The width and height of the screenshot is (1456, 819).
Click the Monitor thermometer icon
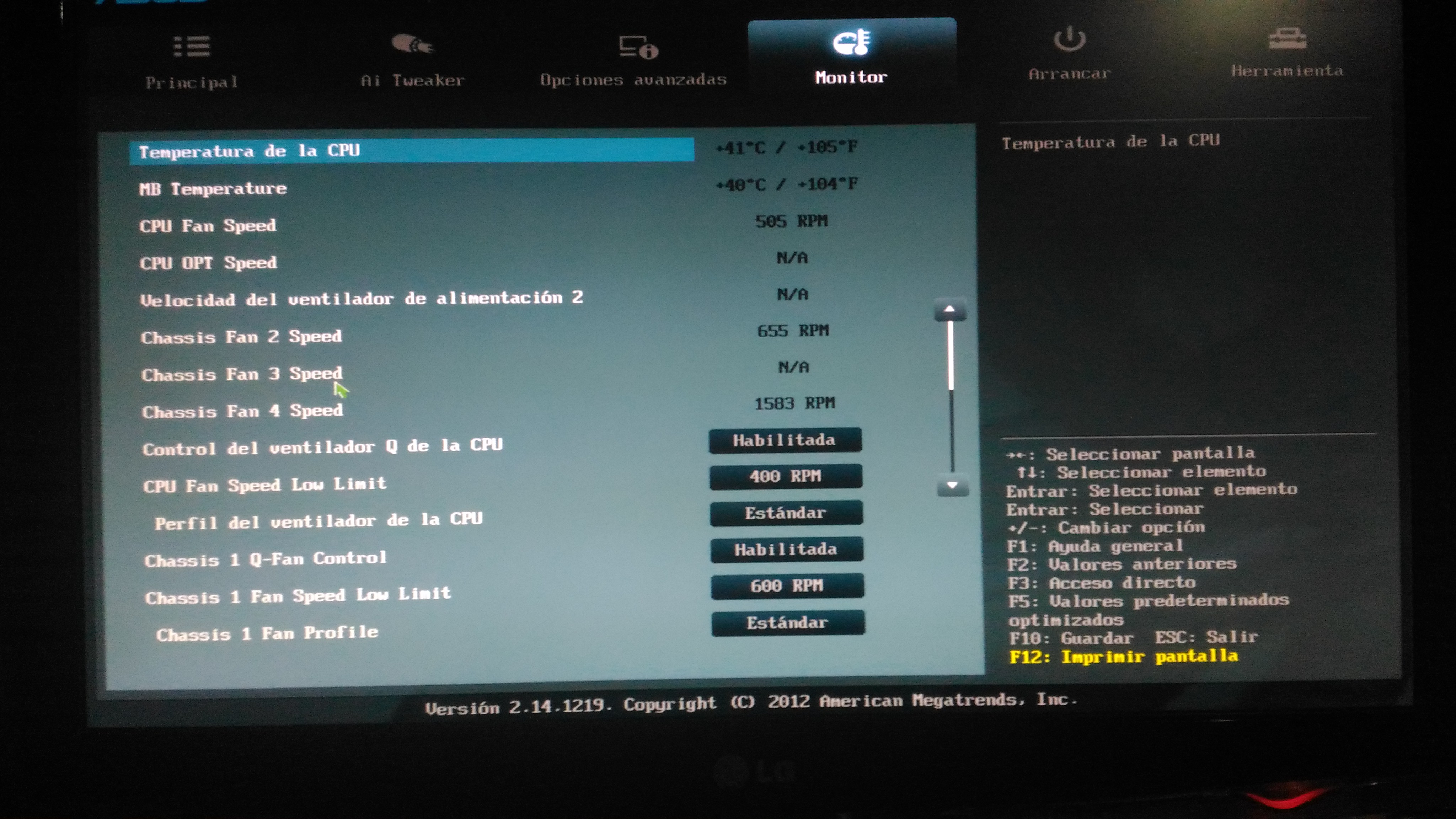851,42
